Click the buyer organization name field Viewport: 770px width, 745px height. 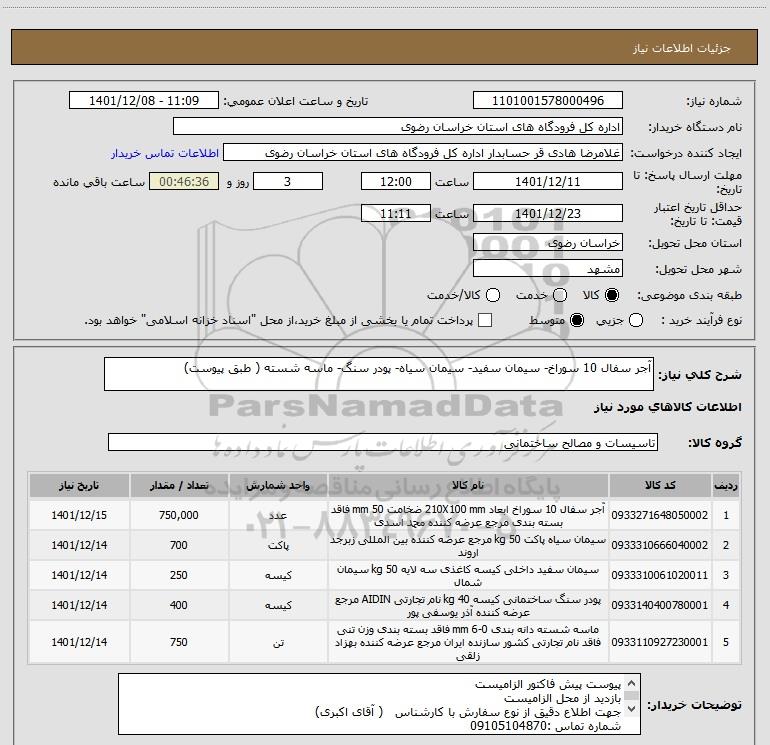tap(398, 127)
